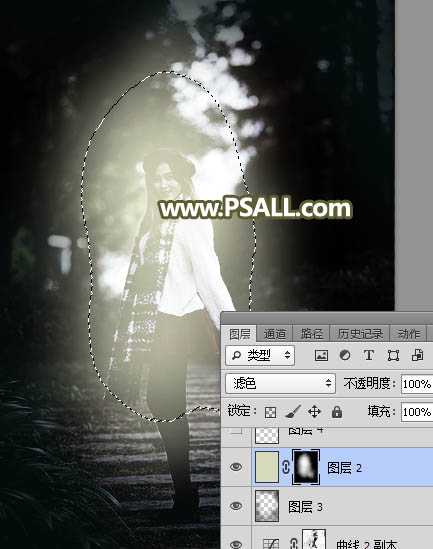Select the shape layer filter icon

coord(393,355)
